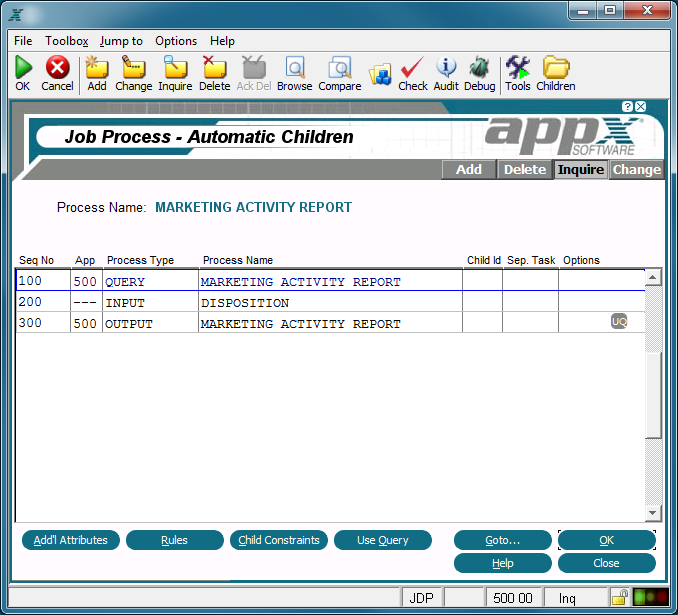Close the panel with the small X icon

click(x=641, y=106)
